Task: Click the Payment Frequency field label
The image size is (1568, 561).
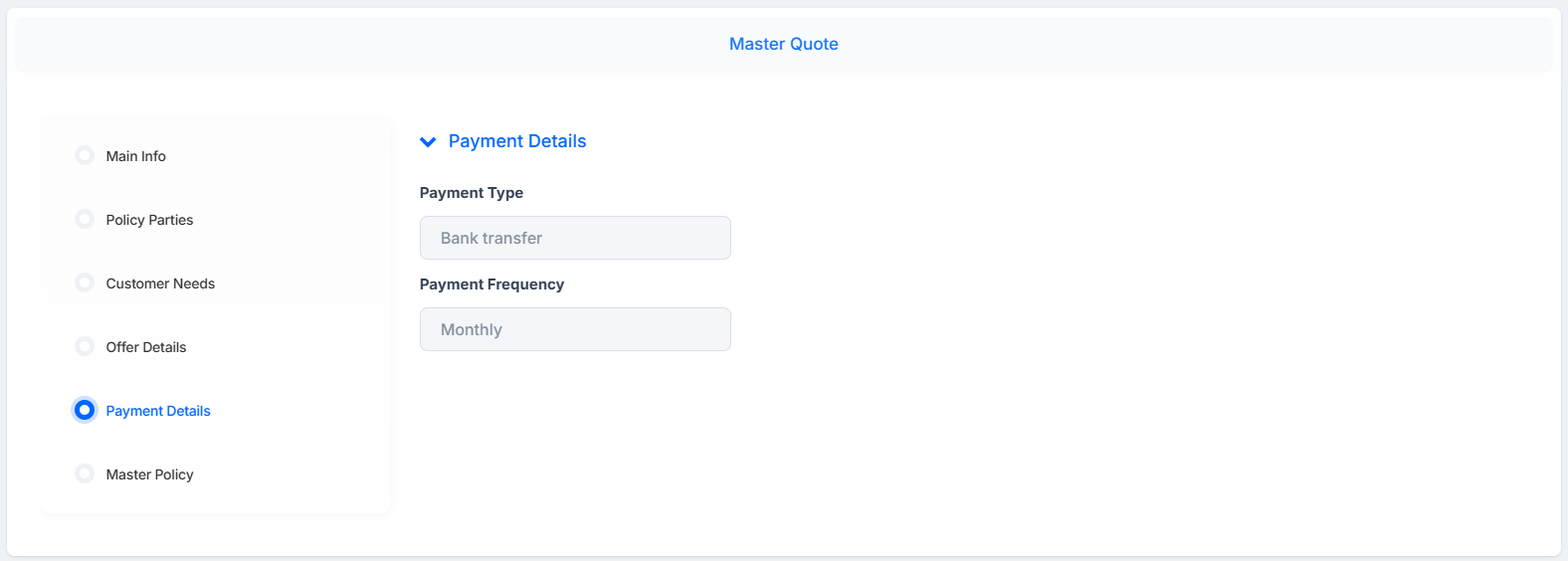Action: [491, 284]
